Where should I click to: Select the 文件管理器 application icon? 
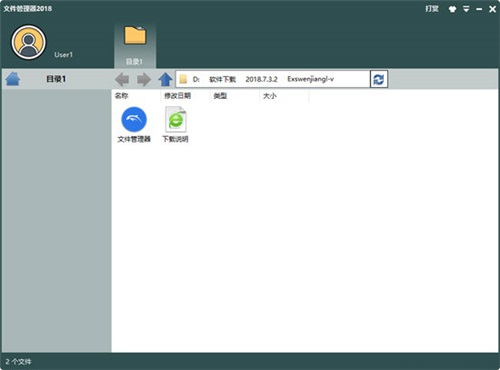[x=134, y=119]
